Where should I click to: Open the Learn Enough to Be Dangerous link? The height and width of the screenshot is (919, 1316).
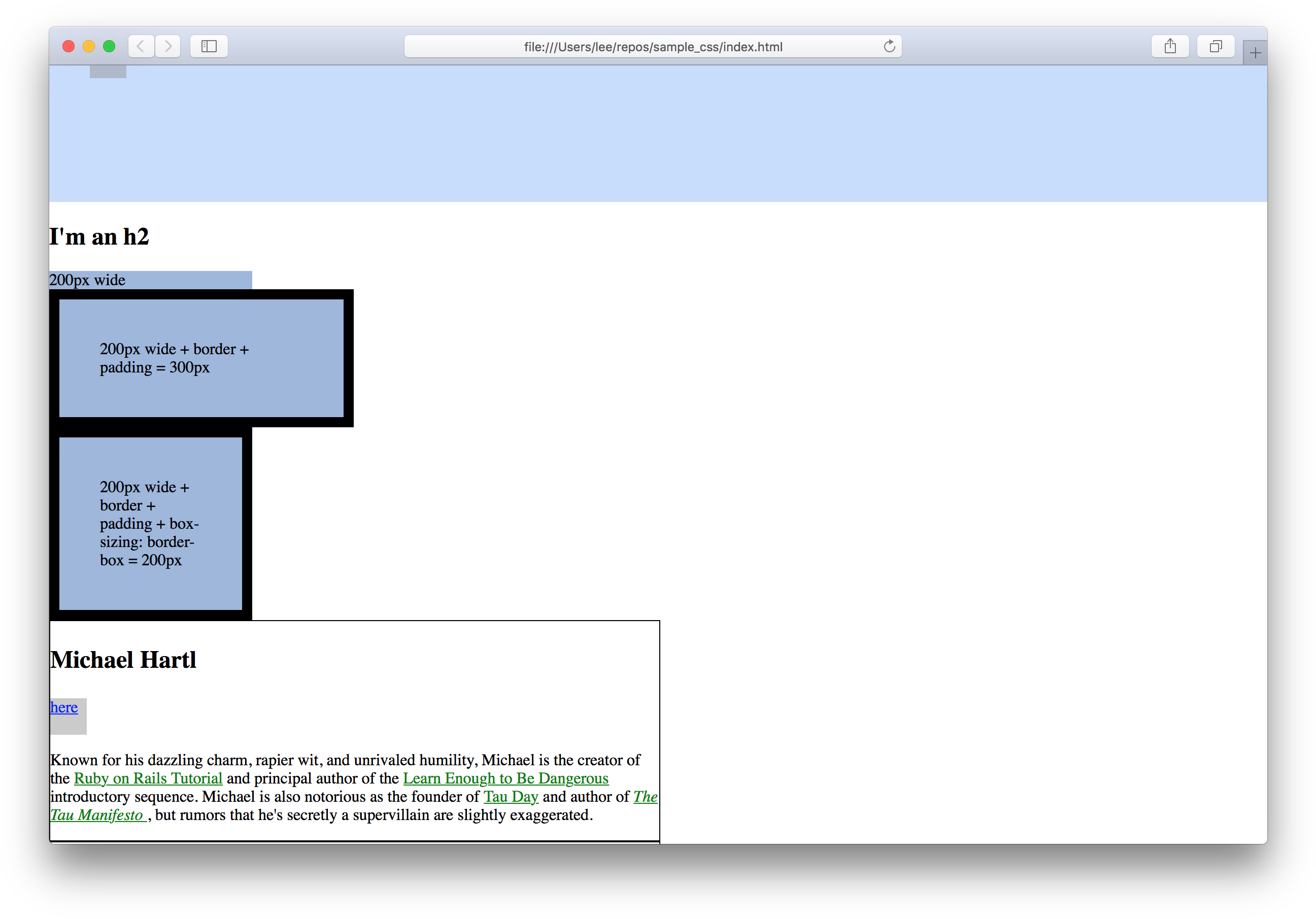tap(505, 778)
